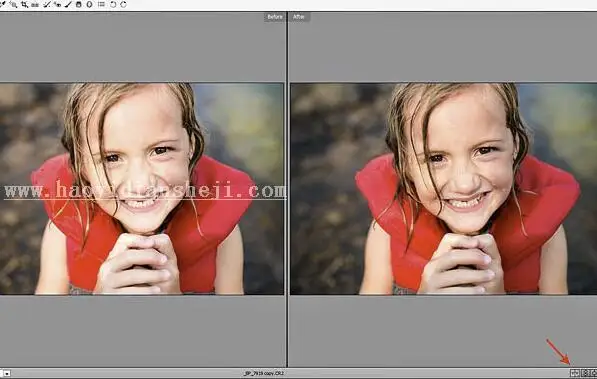Select the Red Eye Removal tool
597x379 pixels.
pyautogui.click(x=57, y=5)
